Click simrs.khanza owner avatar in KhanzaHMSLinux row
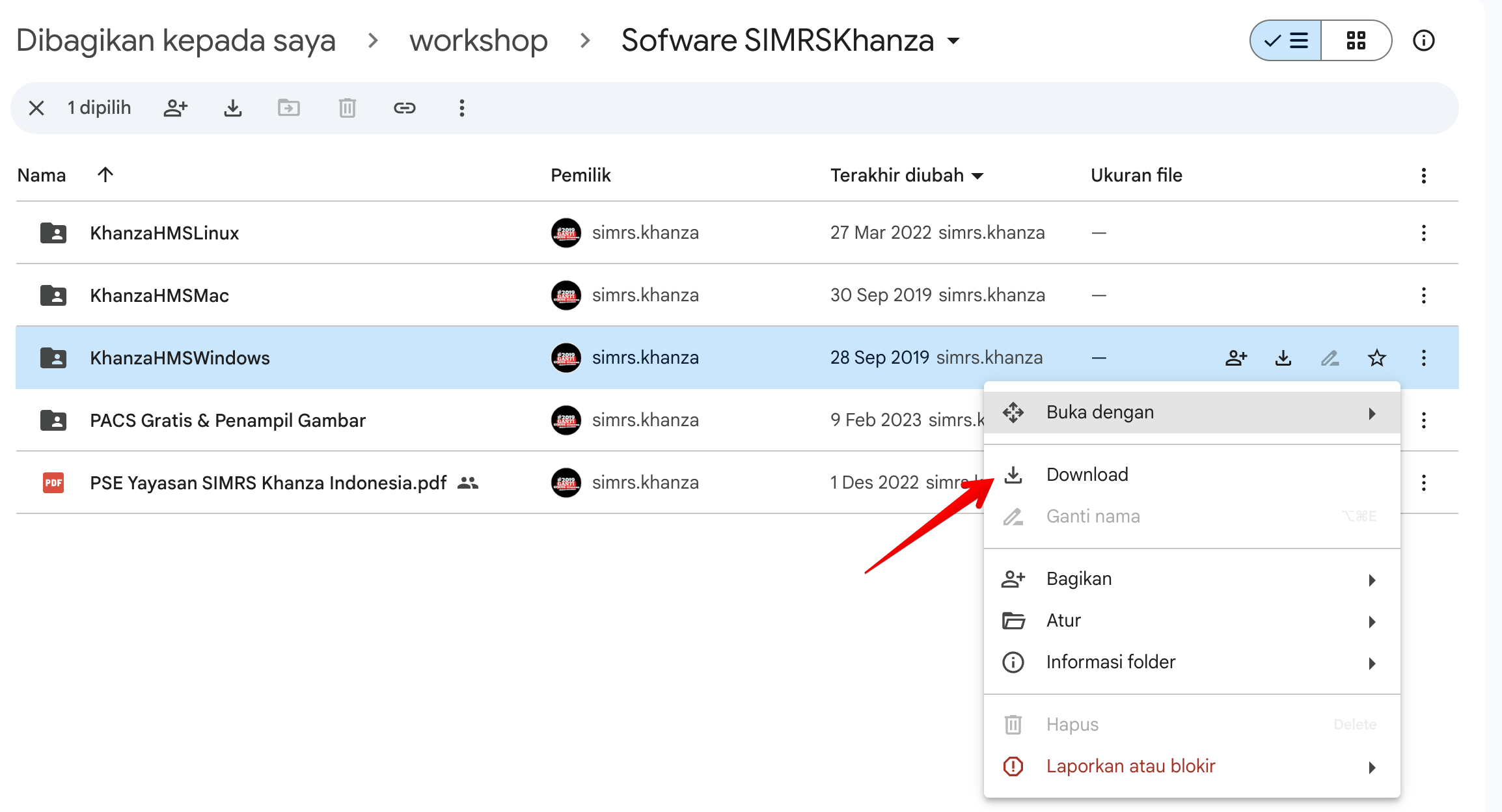This screenshot has width=1502, height=812. [x=566, y=233]
